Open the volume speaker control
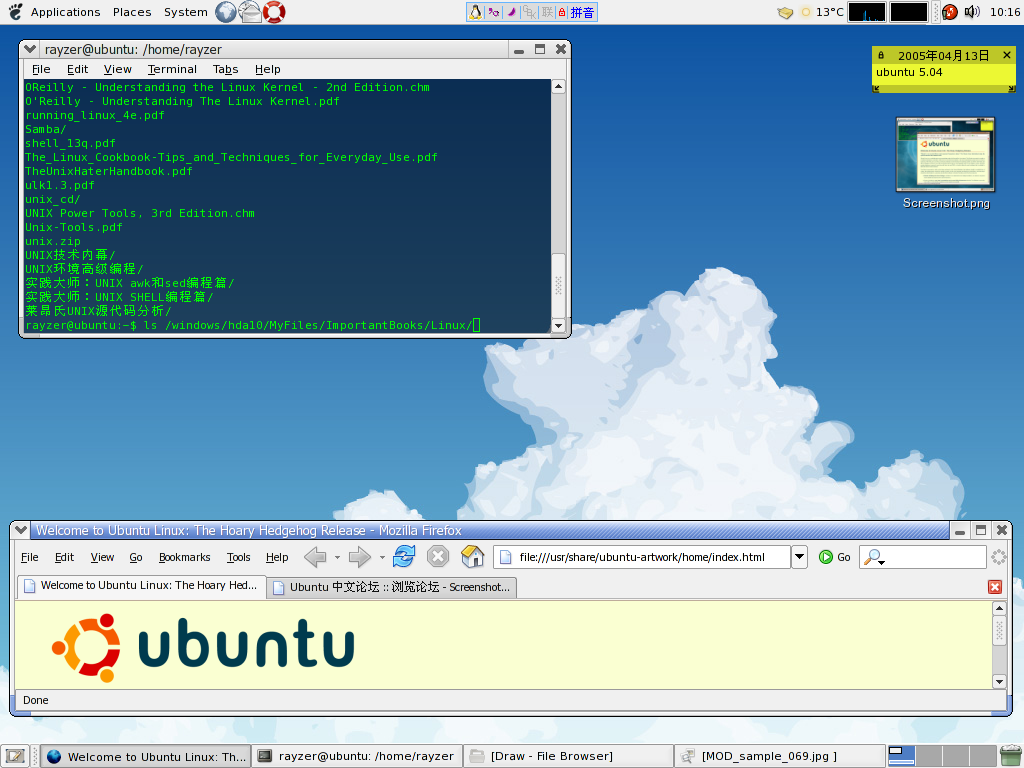 (x=972, y=12)
